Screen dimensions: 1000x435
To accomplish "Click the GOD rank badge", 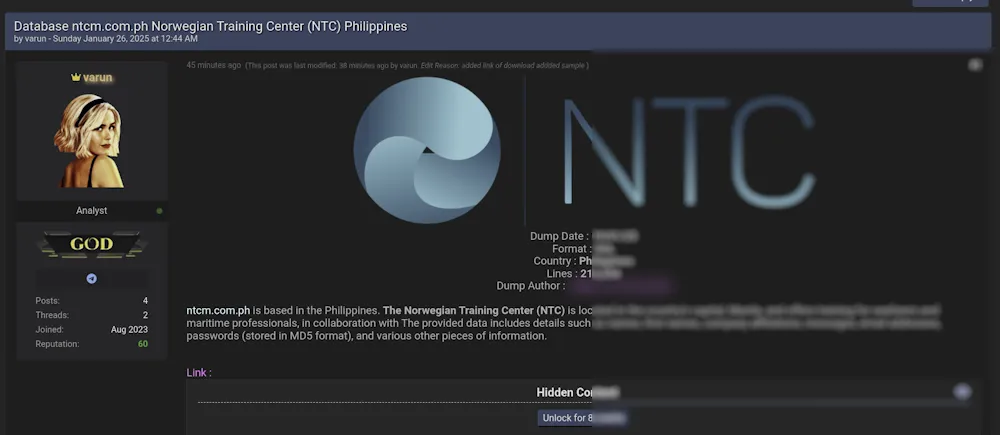I will coord(92,244).
